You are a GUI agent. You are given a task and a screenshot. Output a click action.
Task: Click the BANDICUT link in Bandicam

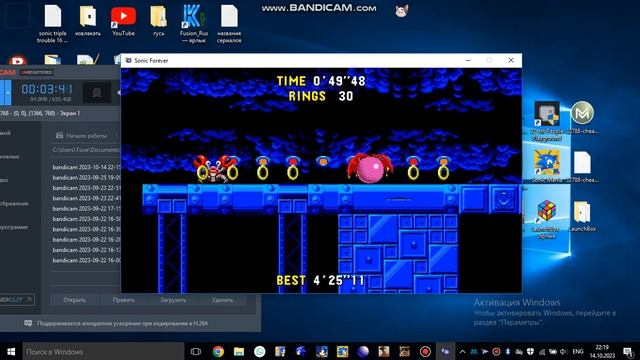[16, 300]
